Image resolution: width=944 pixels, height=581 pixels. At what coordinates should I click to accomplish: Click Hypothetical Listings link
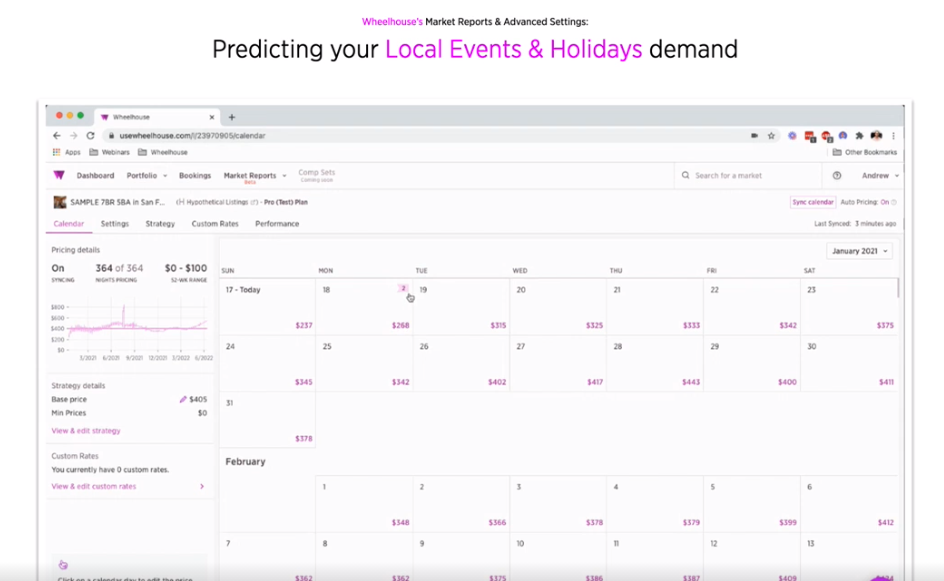(217, 202)
